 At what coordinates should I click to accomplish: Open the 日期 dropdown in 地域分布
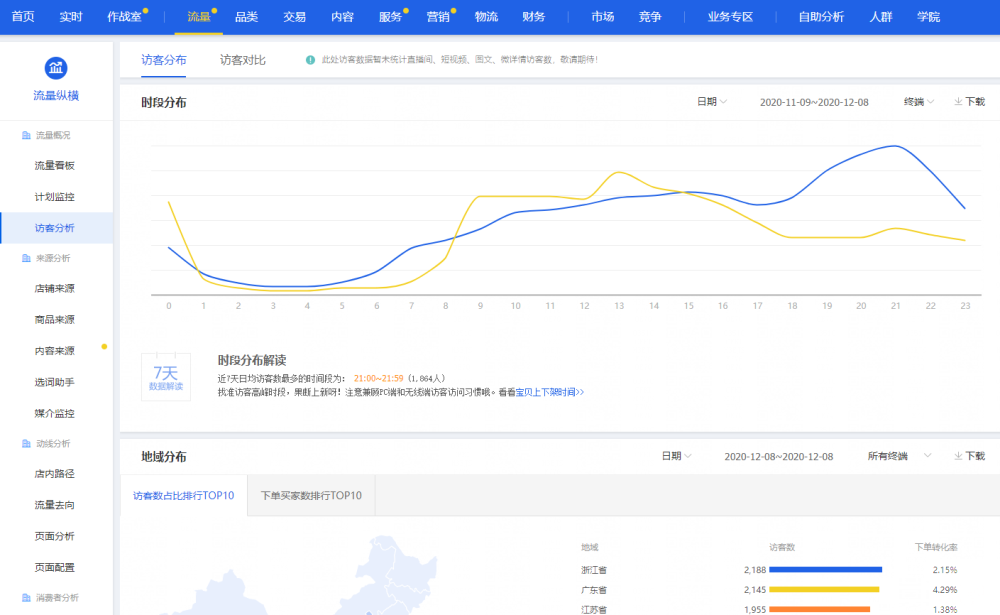676,456
